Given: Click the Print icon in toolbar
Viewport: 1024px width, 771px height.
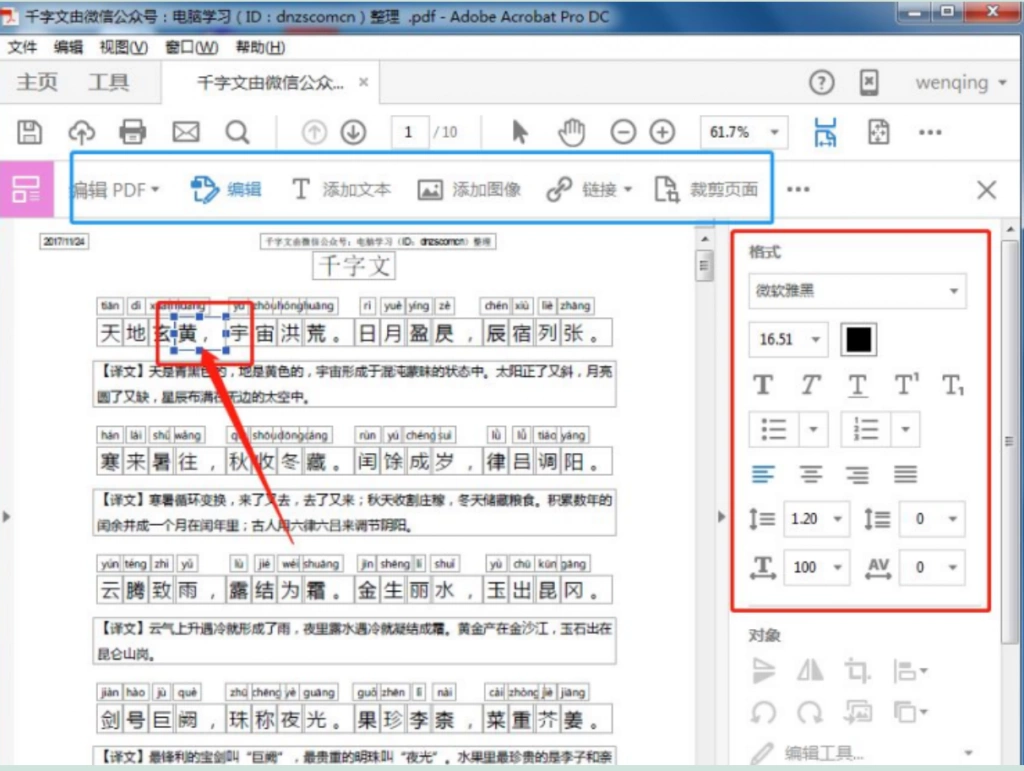Looking at the screenshot, I should (x=133, y=133).
